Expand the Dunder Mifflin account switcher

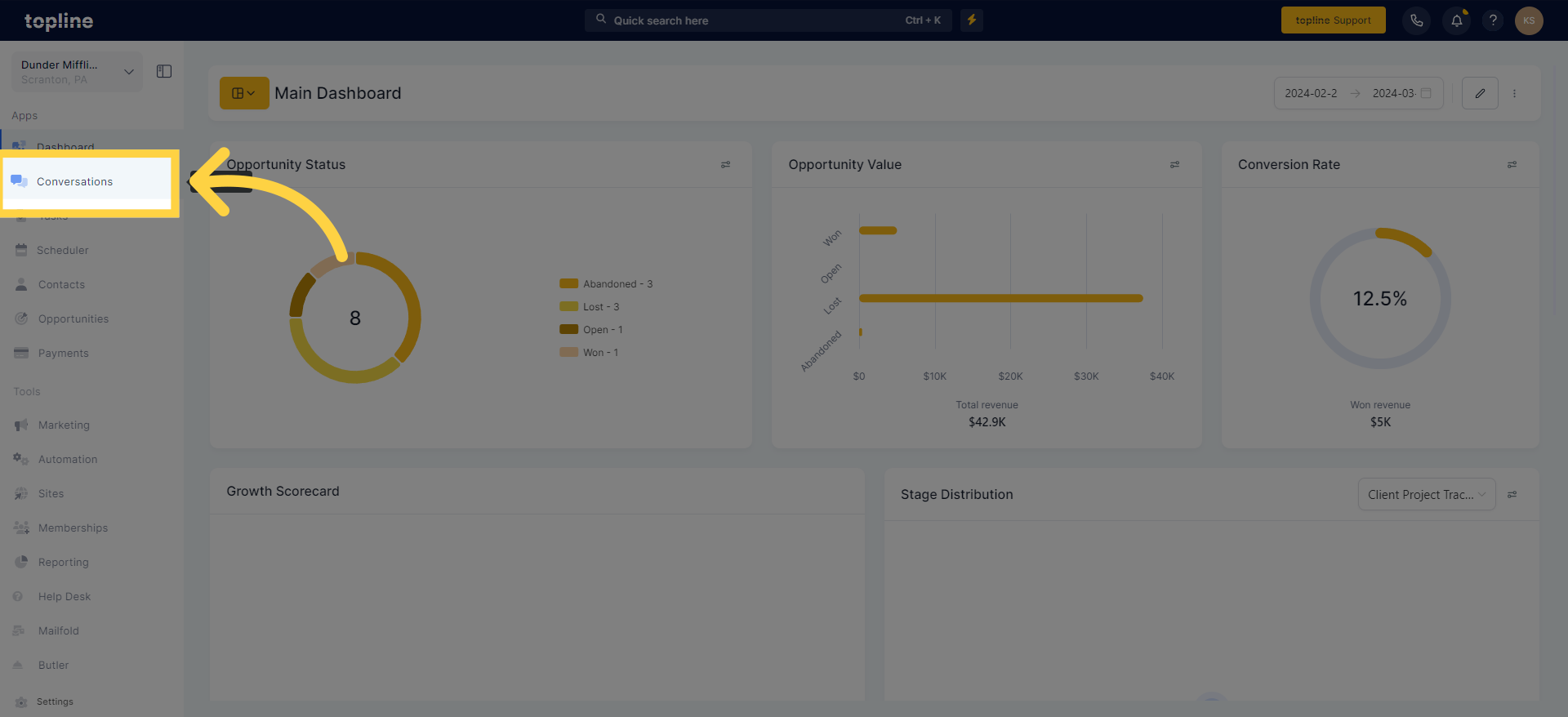[x=77, y=72]
